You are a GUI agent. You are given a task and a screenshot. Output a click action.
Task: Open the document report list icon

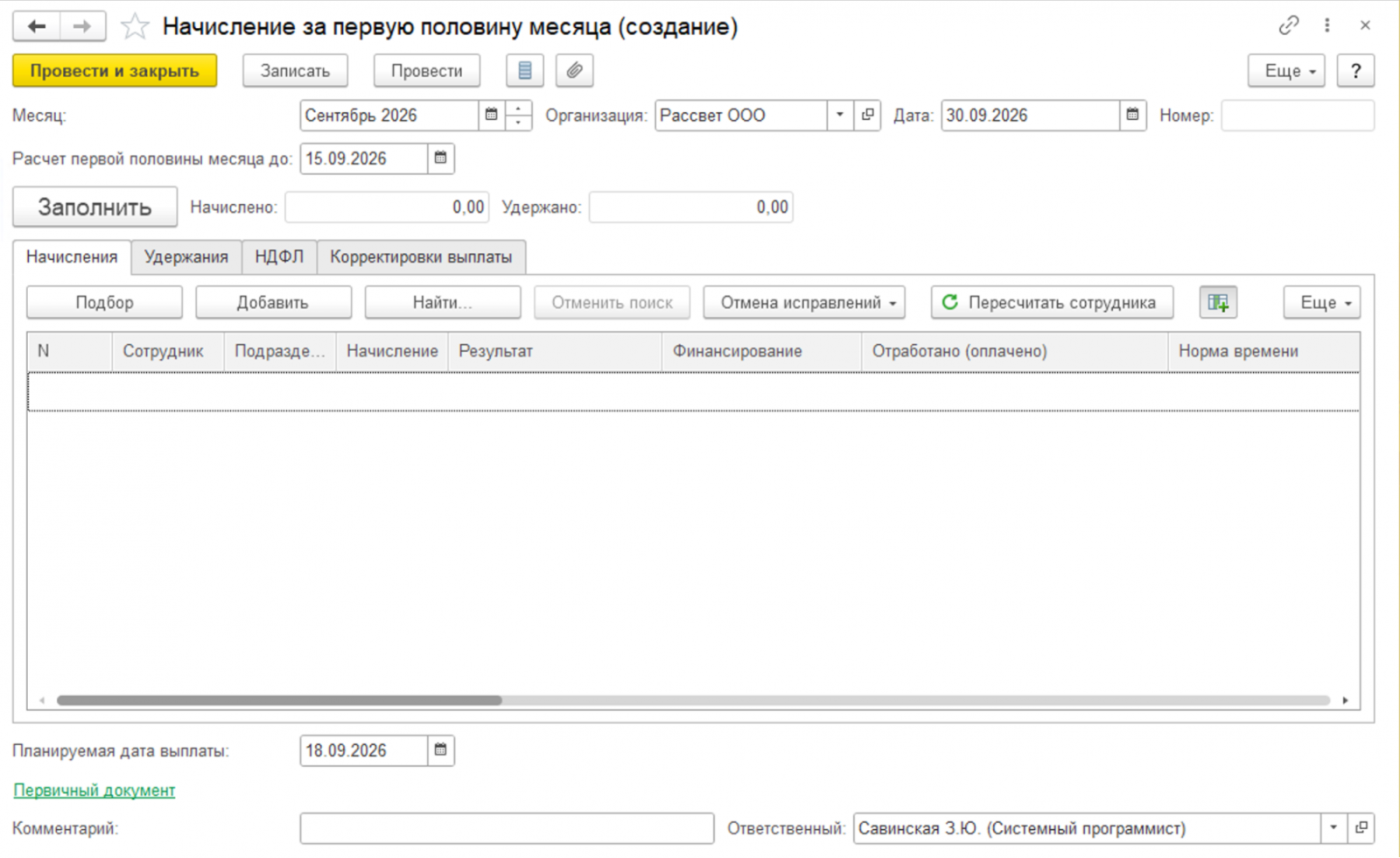525,71
